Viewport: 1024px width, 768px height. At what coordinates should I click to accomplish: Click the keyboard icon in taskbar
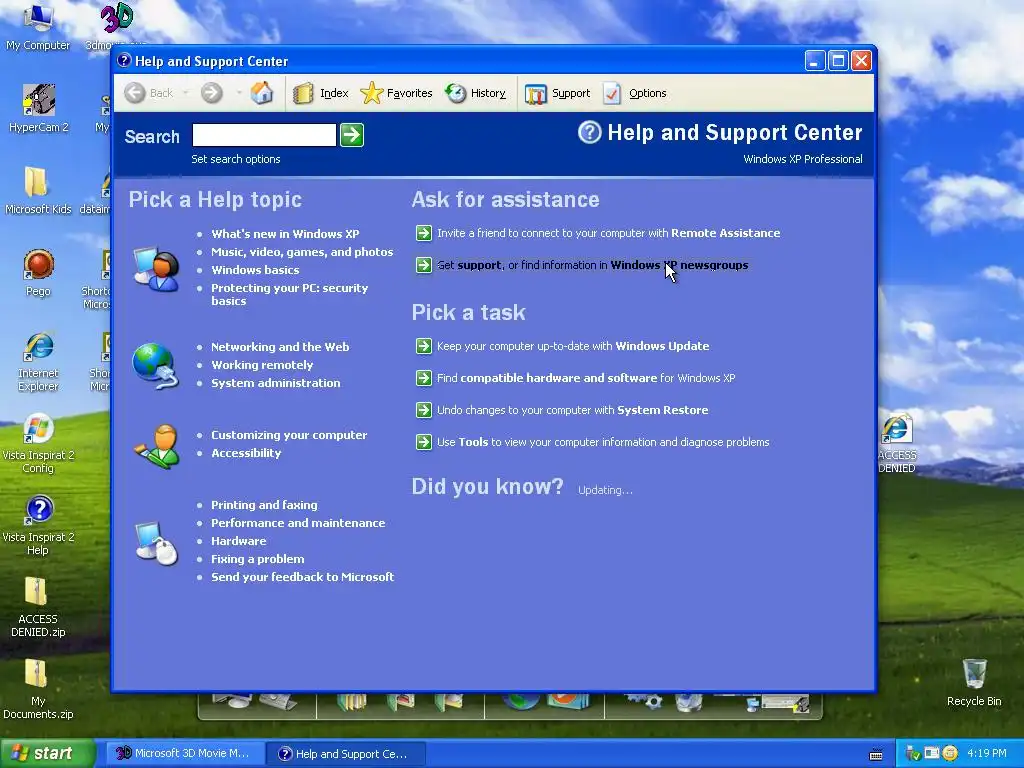click(x=876, y=755)
